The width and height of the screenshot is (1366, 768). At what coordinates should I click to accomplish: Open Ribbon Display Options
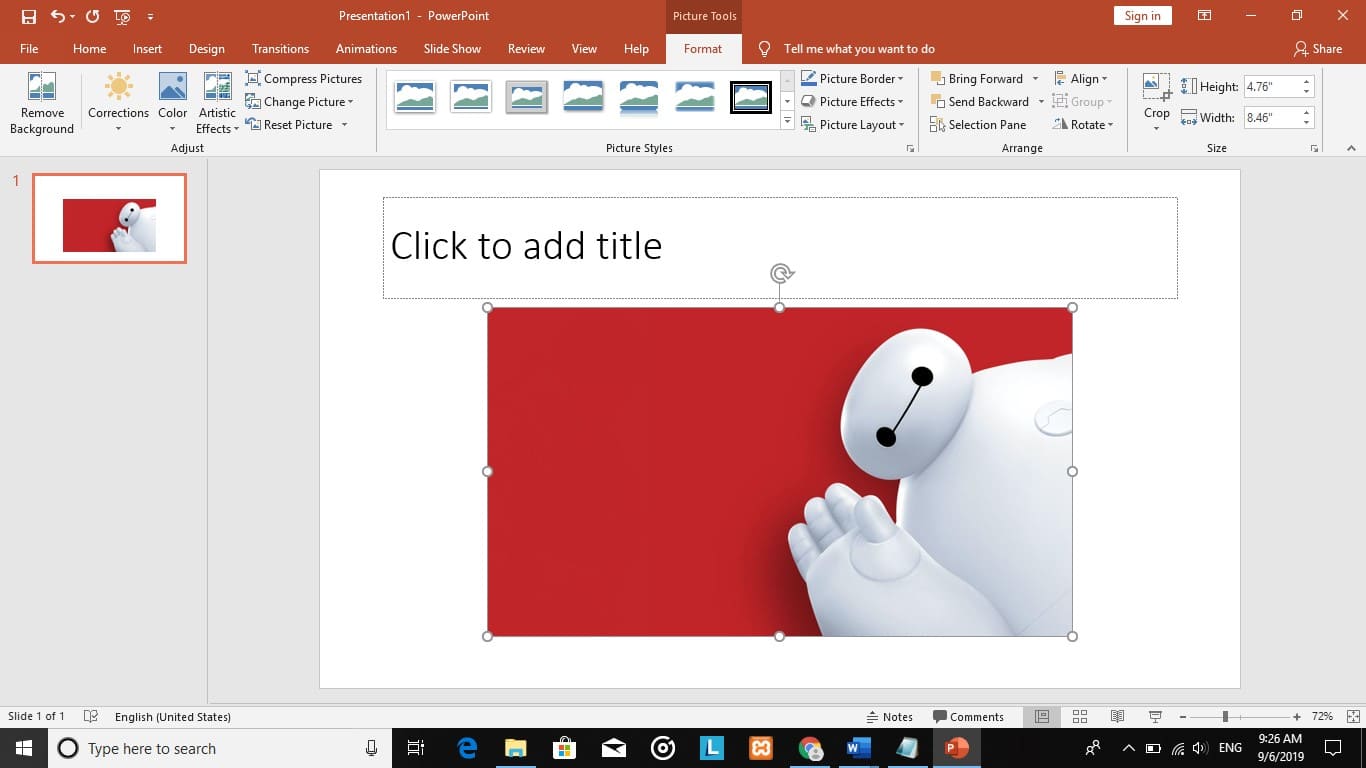point(1205,16)
